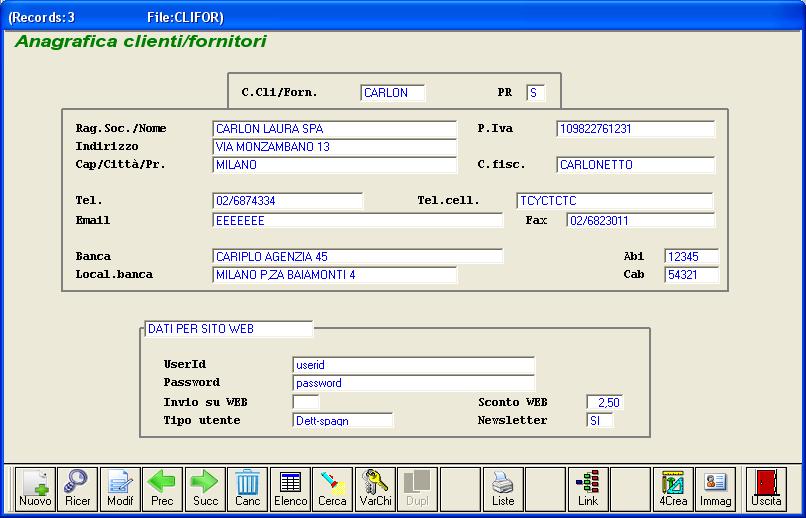Click the Tel. field 02/6874334
Image resolution: width=806 pixels, height=518 pixels.
pos(287,201)
